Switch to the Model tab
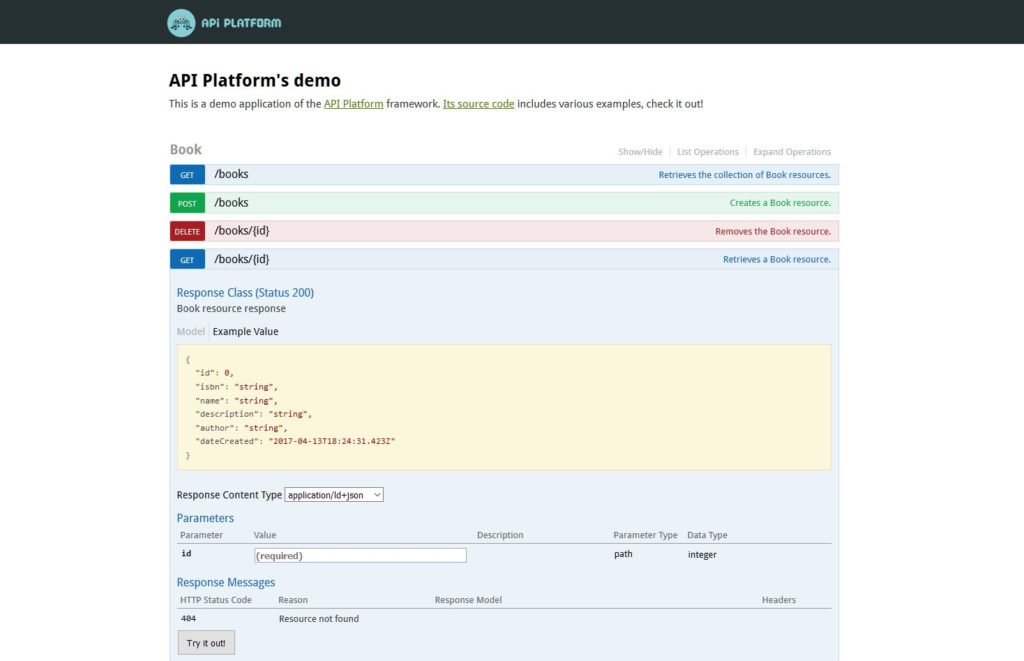The image size is (1024, 661). 191,331
